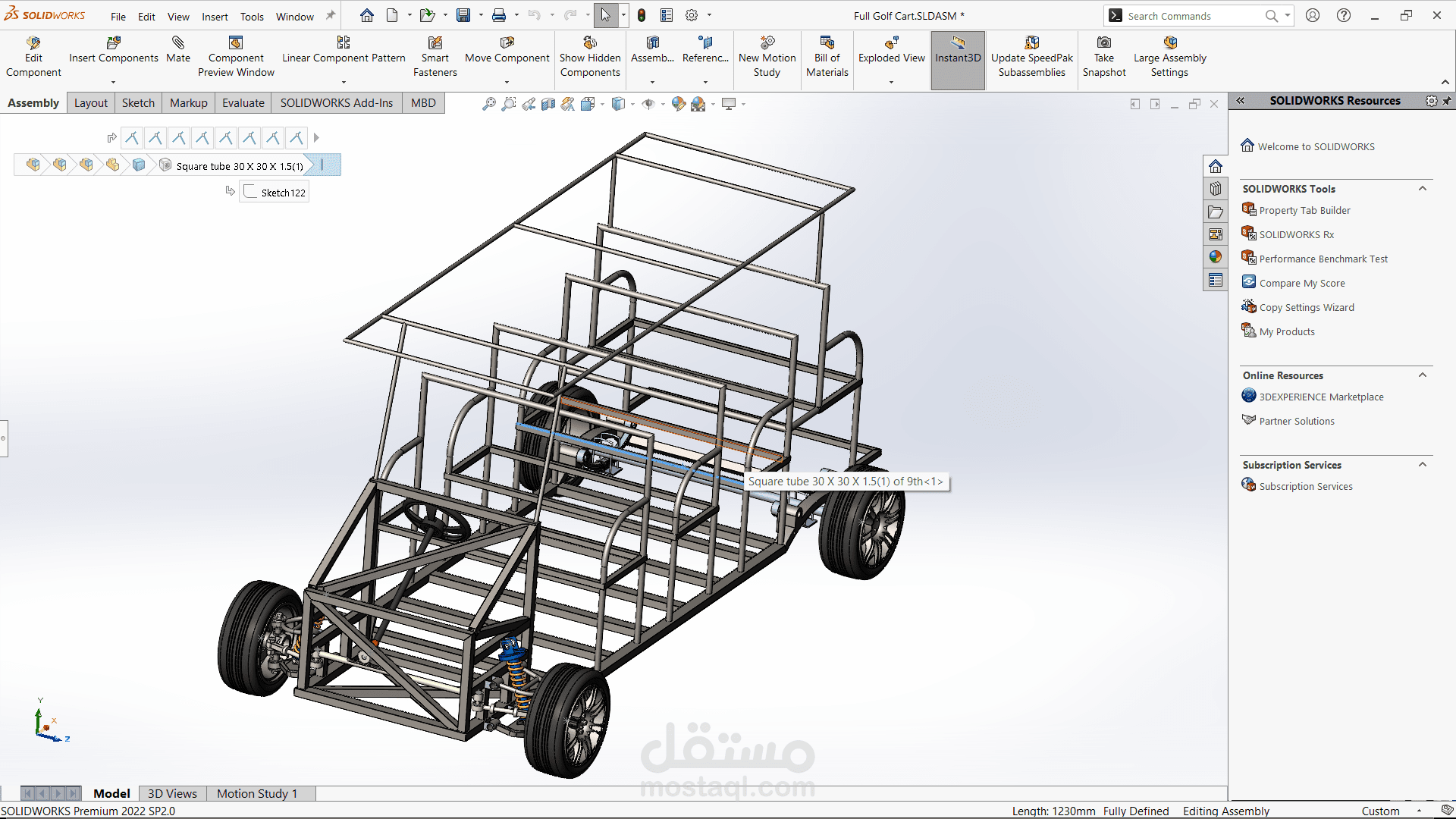Open the Insert menu

[x=215, y=17]
